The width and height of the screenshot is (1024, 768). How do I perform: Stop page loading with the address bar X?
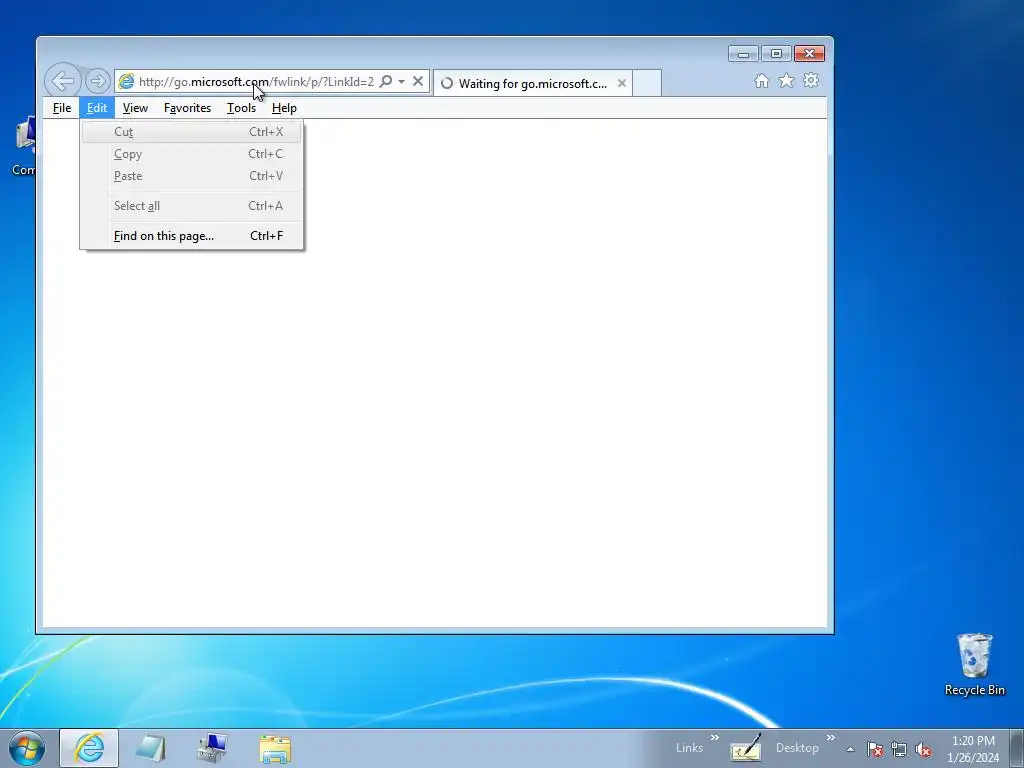point(418,81)
